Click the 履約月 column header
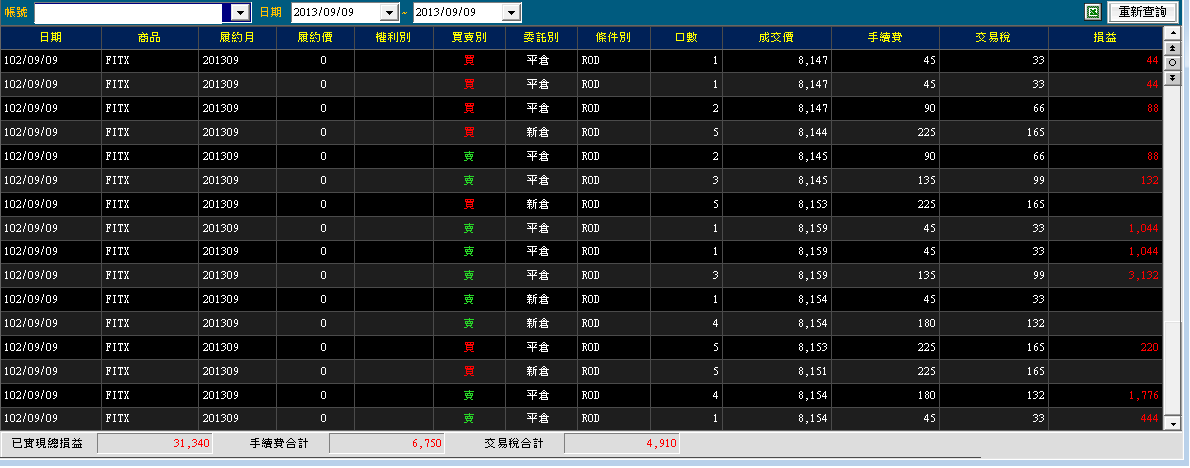The height and width of the screenshot is (468, 1190). [238, 38]
